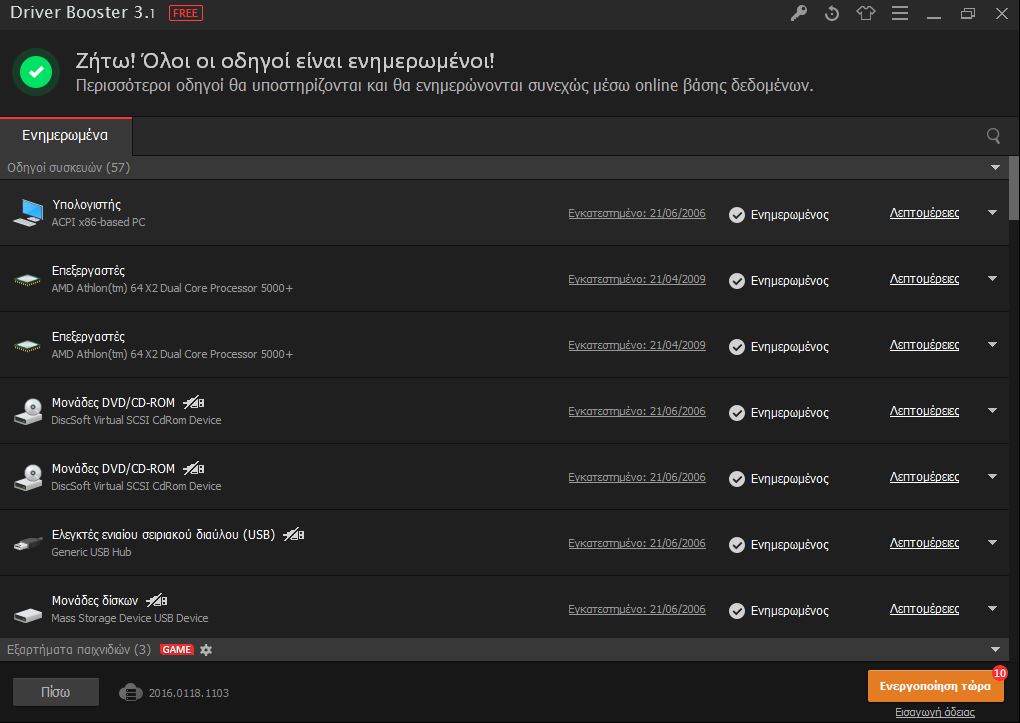The height and width of the screenshot is (723, 1020).
Task: Click Ενημερωμένος status text for first DVD/CD-ROM
Action: [790, 413]
